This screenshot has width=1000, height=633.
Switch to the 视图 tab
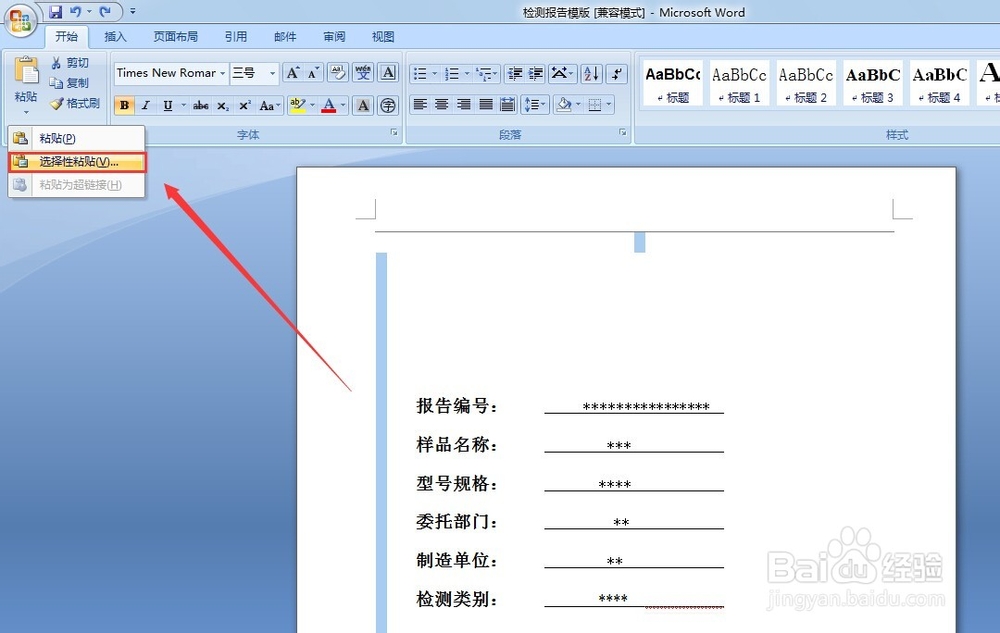383,37
